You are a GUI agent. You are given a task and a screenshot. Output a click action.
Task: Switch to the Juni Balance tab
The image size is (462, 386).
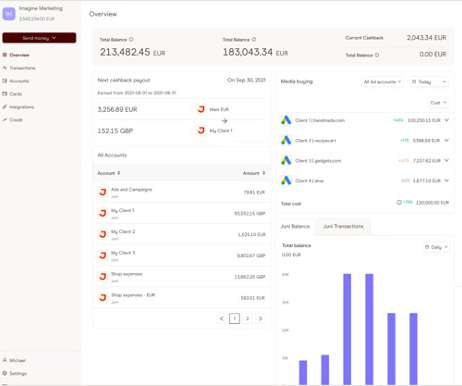(295, 226)
